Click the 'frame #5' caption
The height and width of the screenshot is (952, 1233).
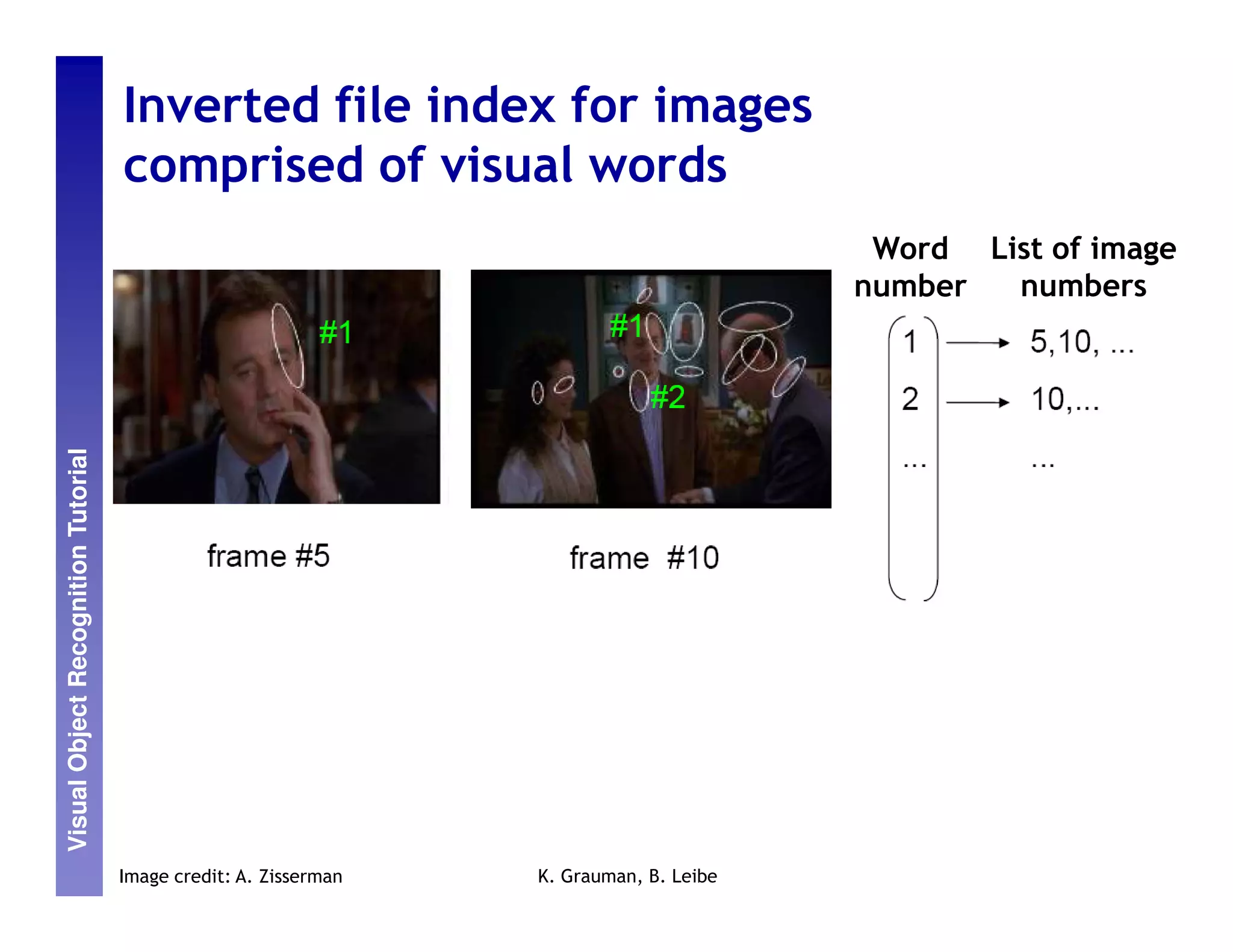coord(269,555)
